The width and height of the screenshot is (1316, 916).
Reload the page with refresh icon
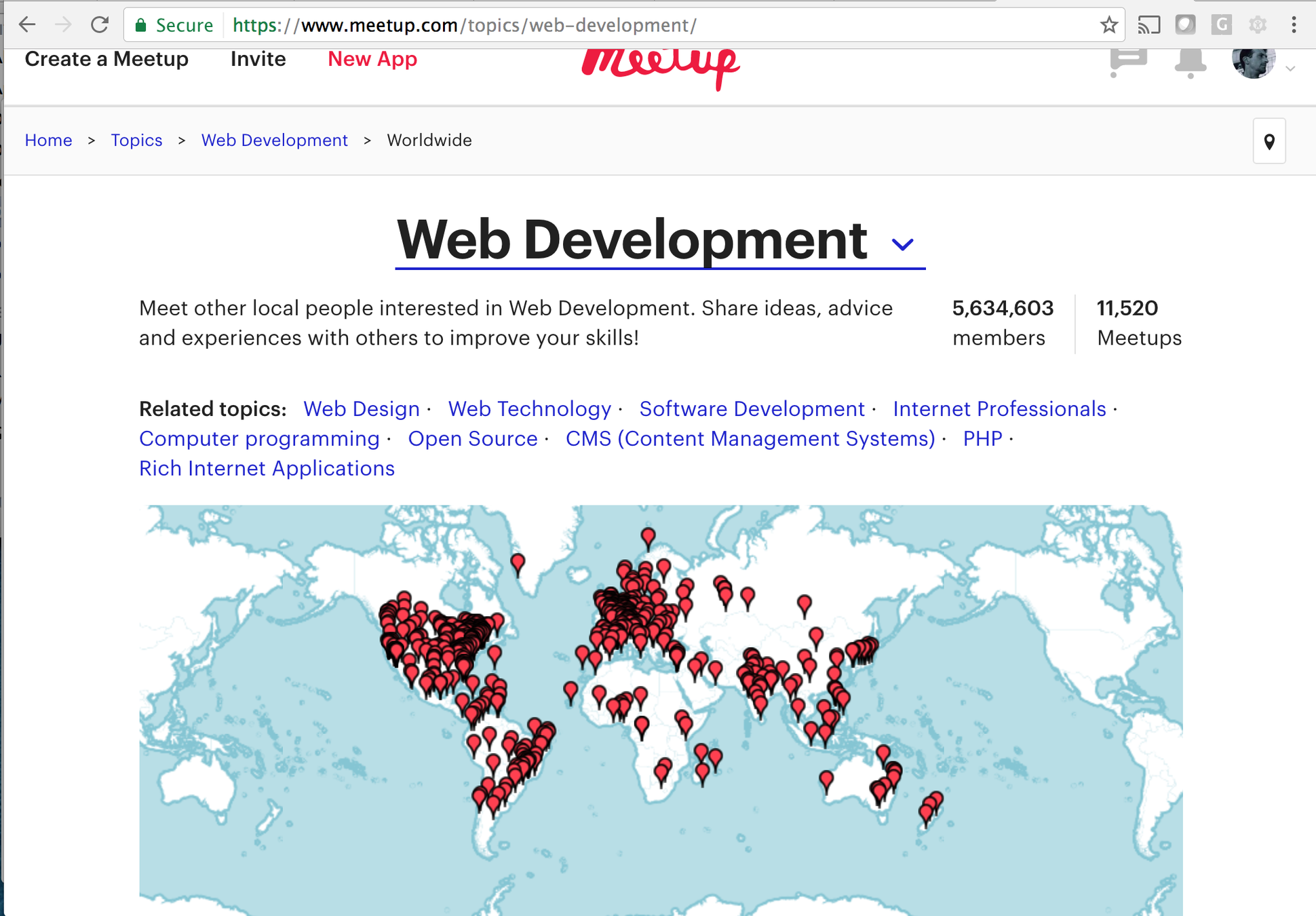point(100,25)
